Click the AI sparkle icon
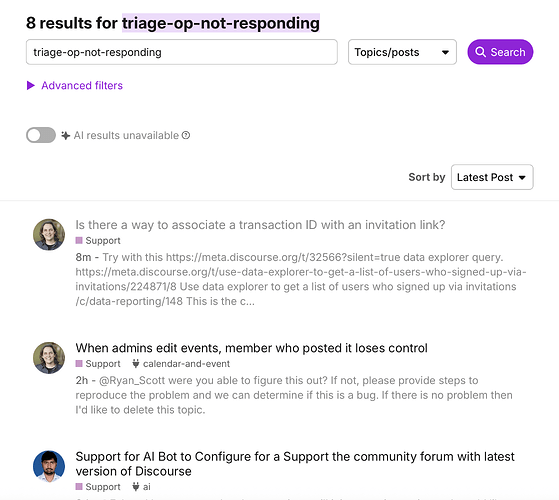This screenshot has width=559, height=500. (x=65, y=135)
